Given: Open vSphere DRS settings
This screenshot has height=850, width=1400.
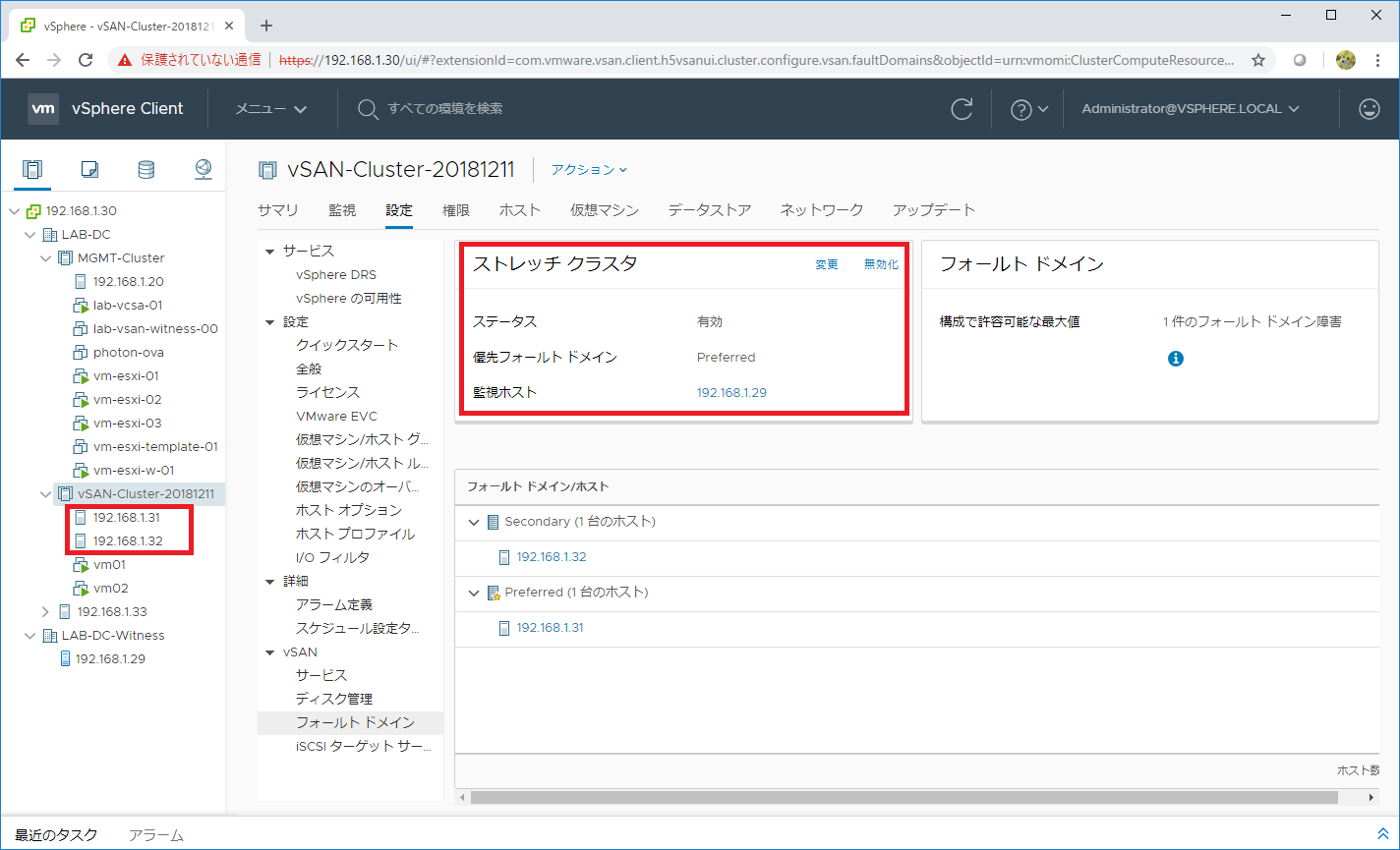Looking at the screenshot, I should coord(336,274).
